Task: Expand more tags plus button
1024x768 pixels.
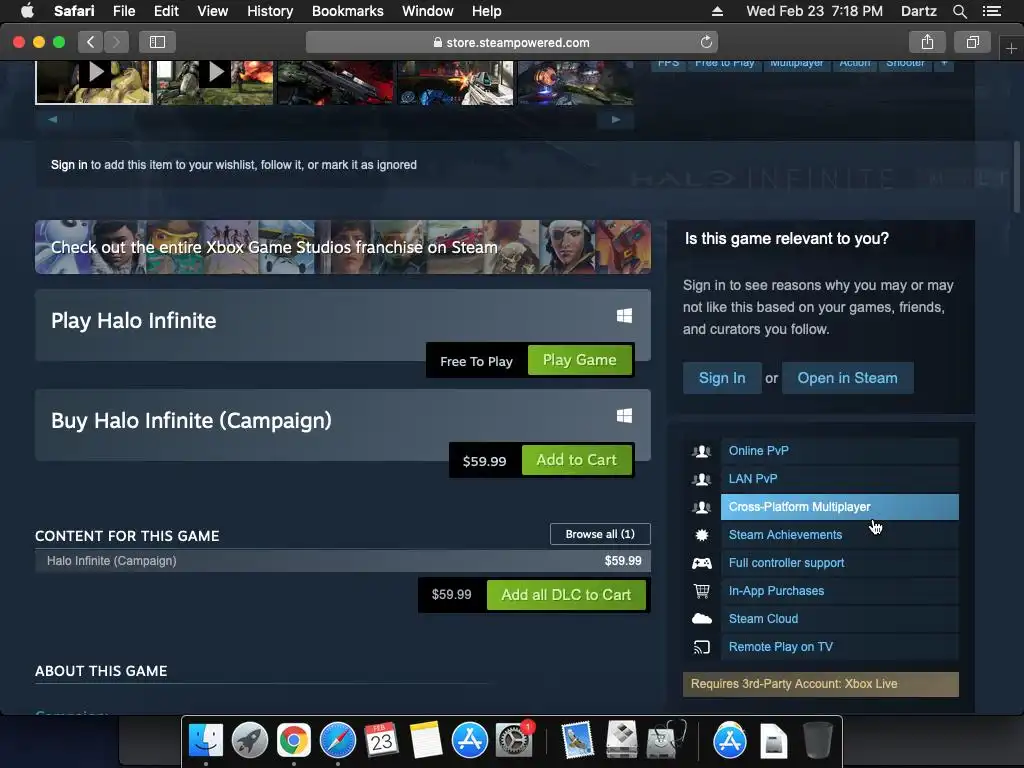Action: [944, 64]
